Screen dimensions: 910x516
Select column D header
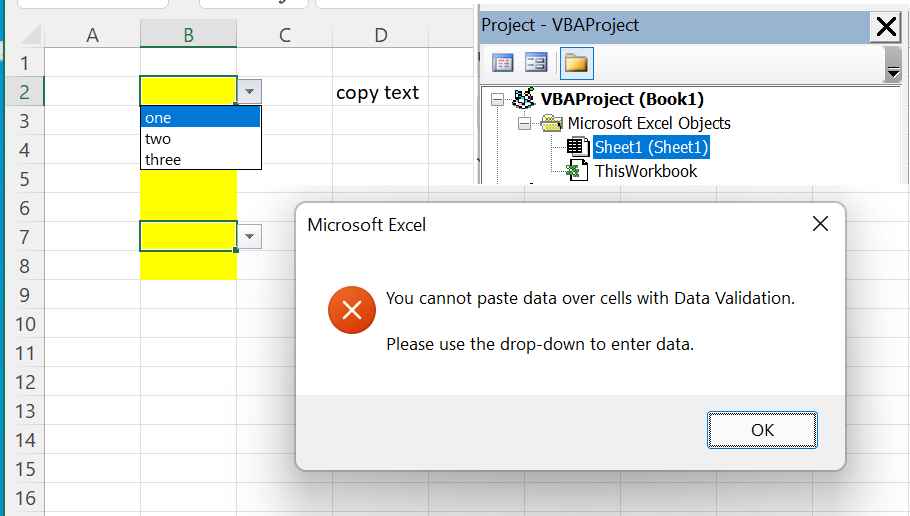coord(380,35)
